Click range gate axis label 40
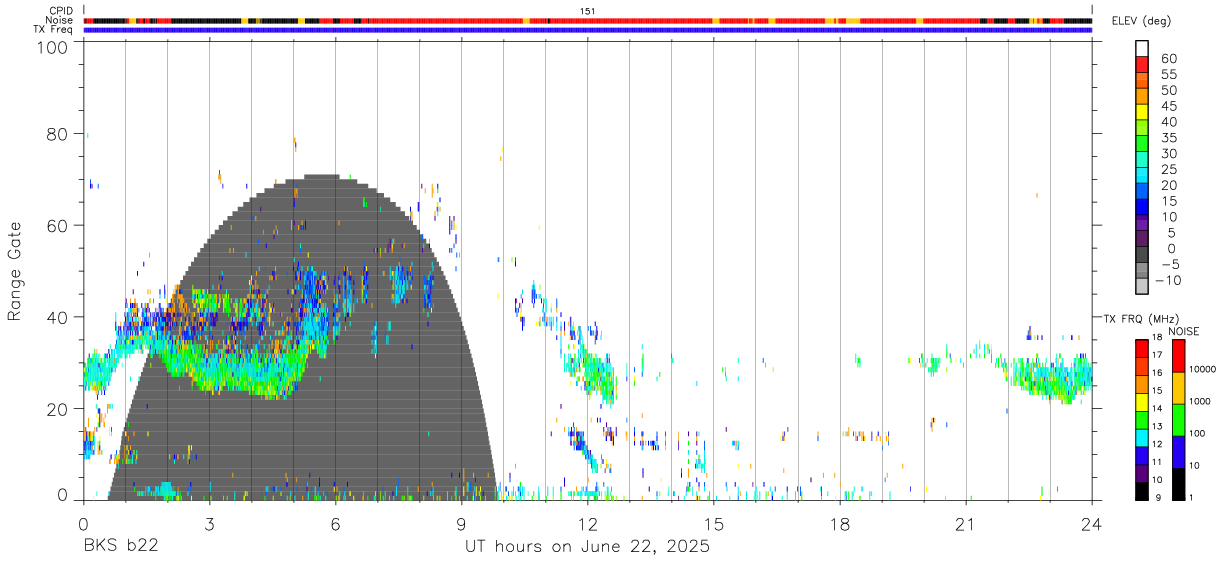This screenshot has width=1228, height=567. pos(58,317)
